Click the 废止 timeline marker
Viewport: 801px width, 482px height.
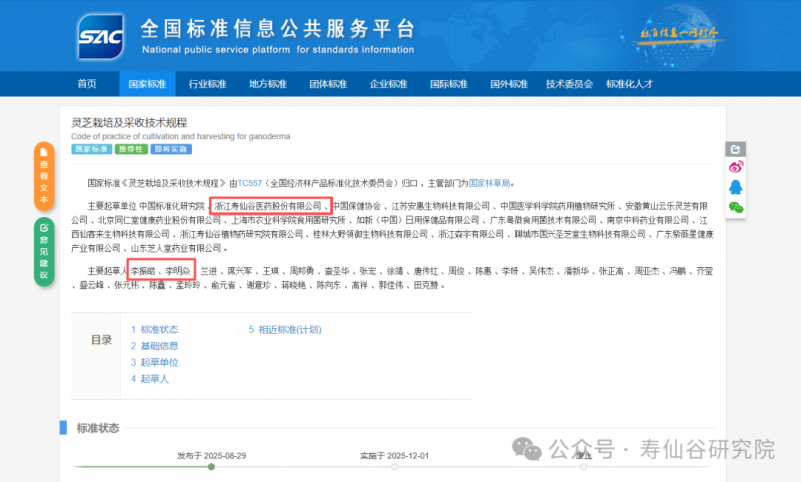coord(583,467)
